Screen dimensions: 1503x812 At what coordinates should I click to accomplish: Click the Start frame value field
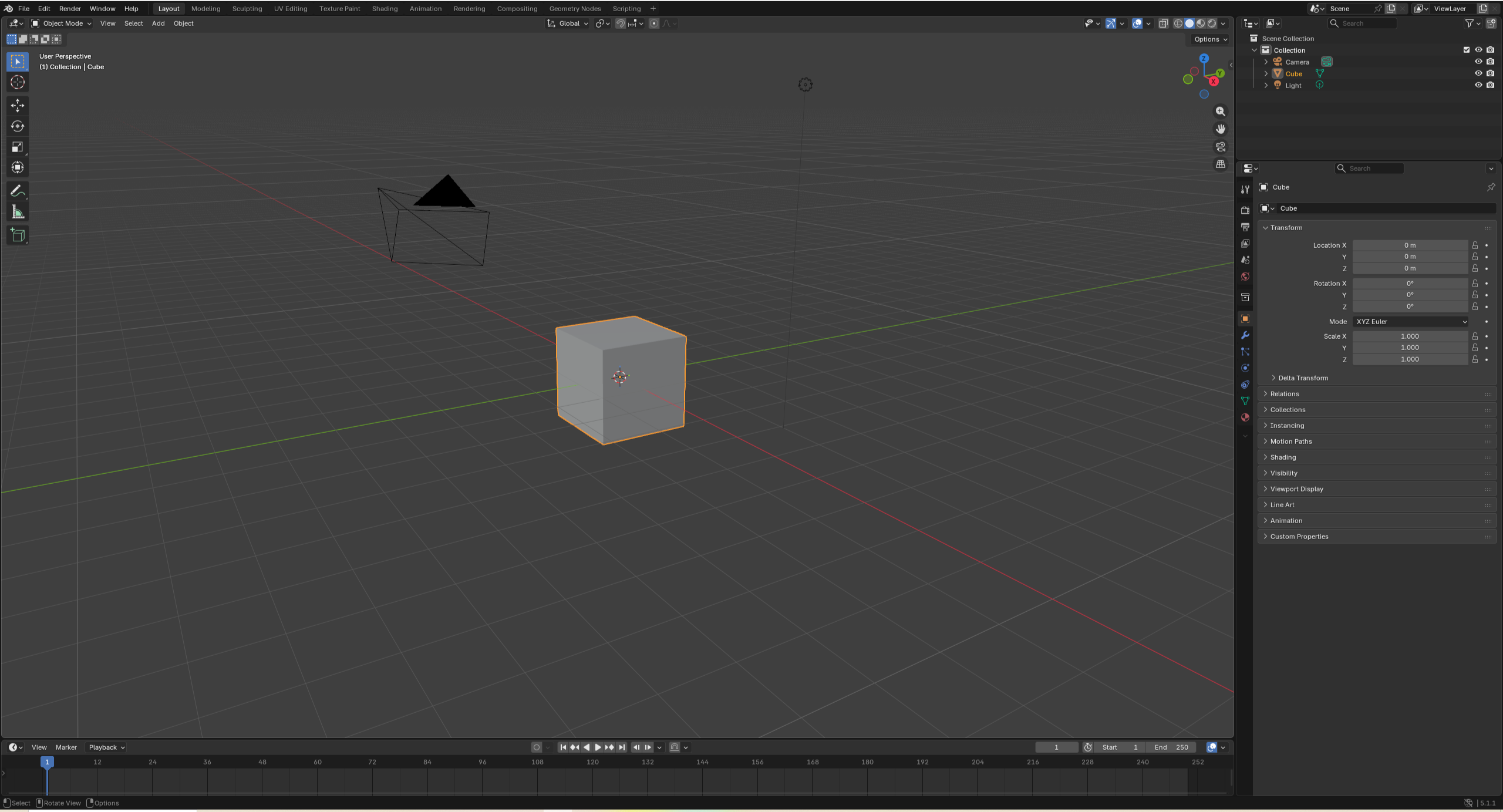(1120, 747)
